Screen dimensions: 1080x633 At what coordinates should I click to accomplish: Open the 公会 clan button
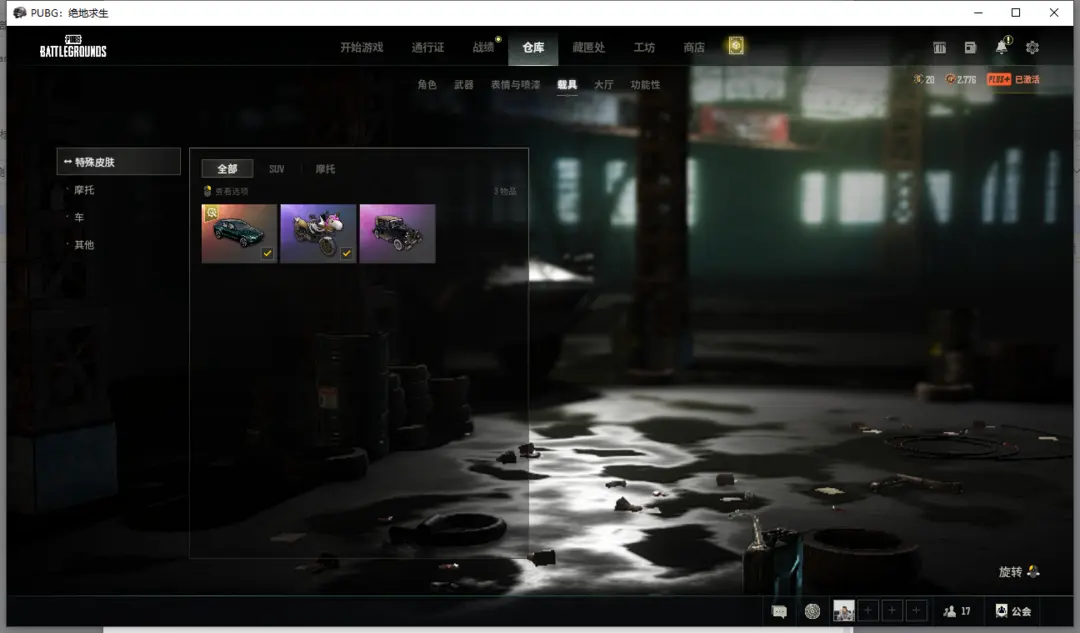(1013, 611)
